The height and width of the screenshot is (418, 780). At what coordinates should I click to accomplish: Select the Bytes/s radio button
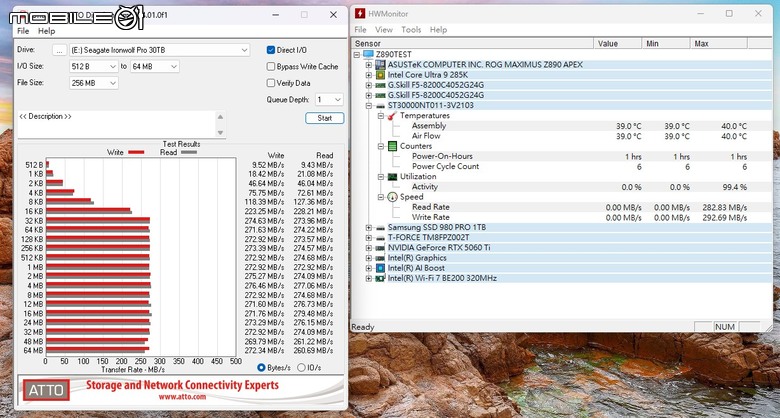pyautogui.click(x=261, y=367)
